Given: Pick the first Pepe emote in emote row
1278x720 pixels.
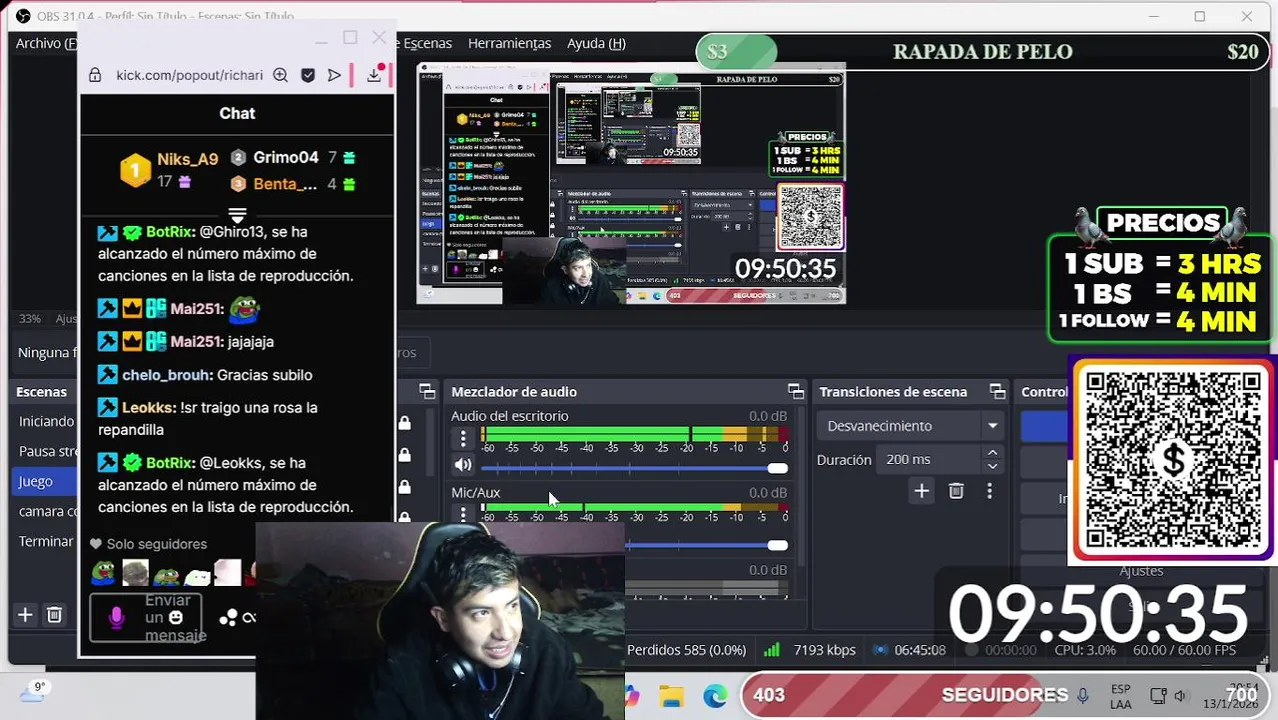Looking at the screenshot, I should click(103, 572).
